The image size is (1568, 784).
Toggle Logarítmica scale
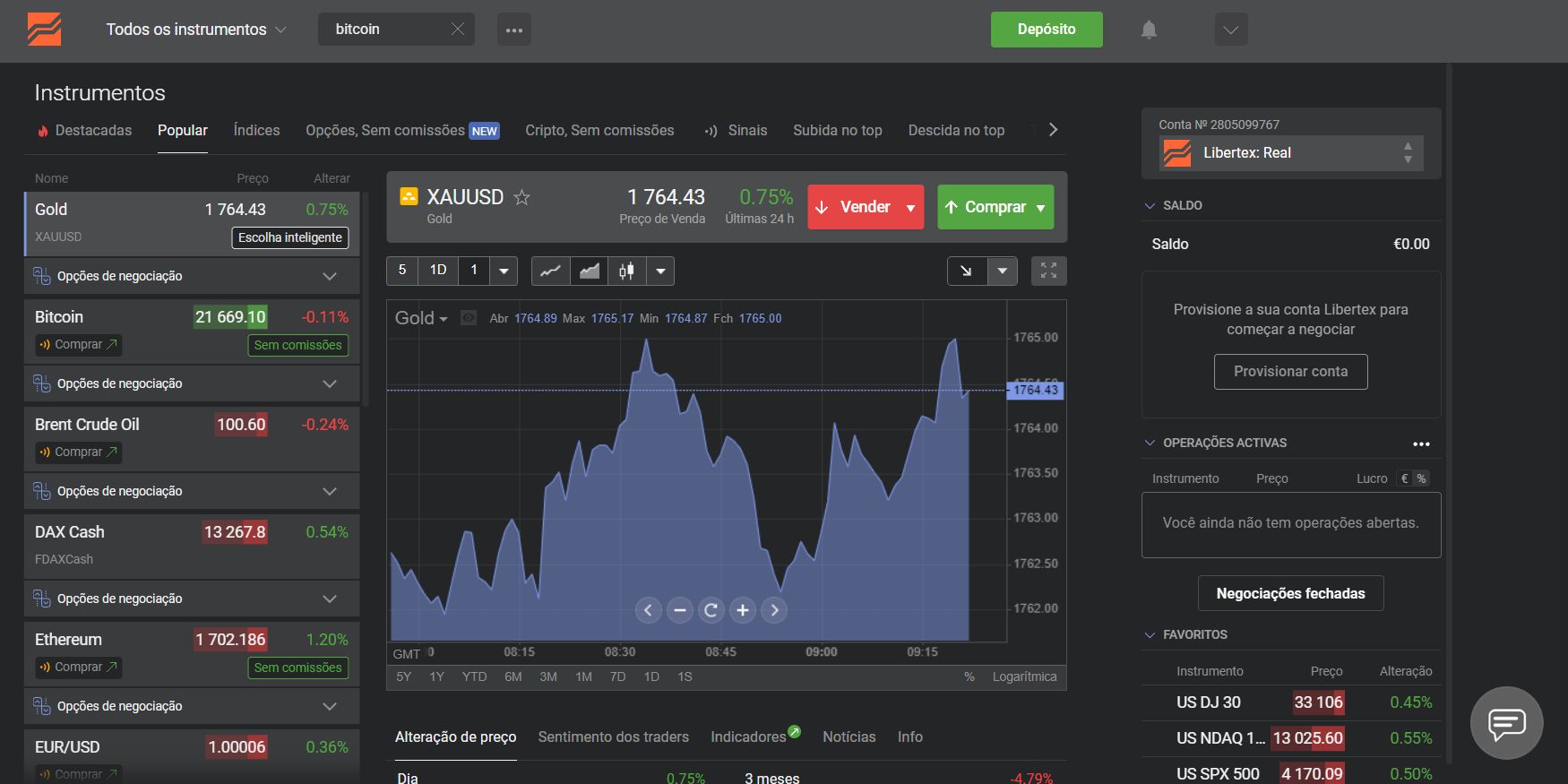tap(1025, 676)
